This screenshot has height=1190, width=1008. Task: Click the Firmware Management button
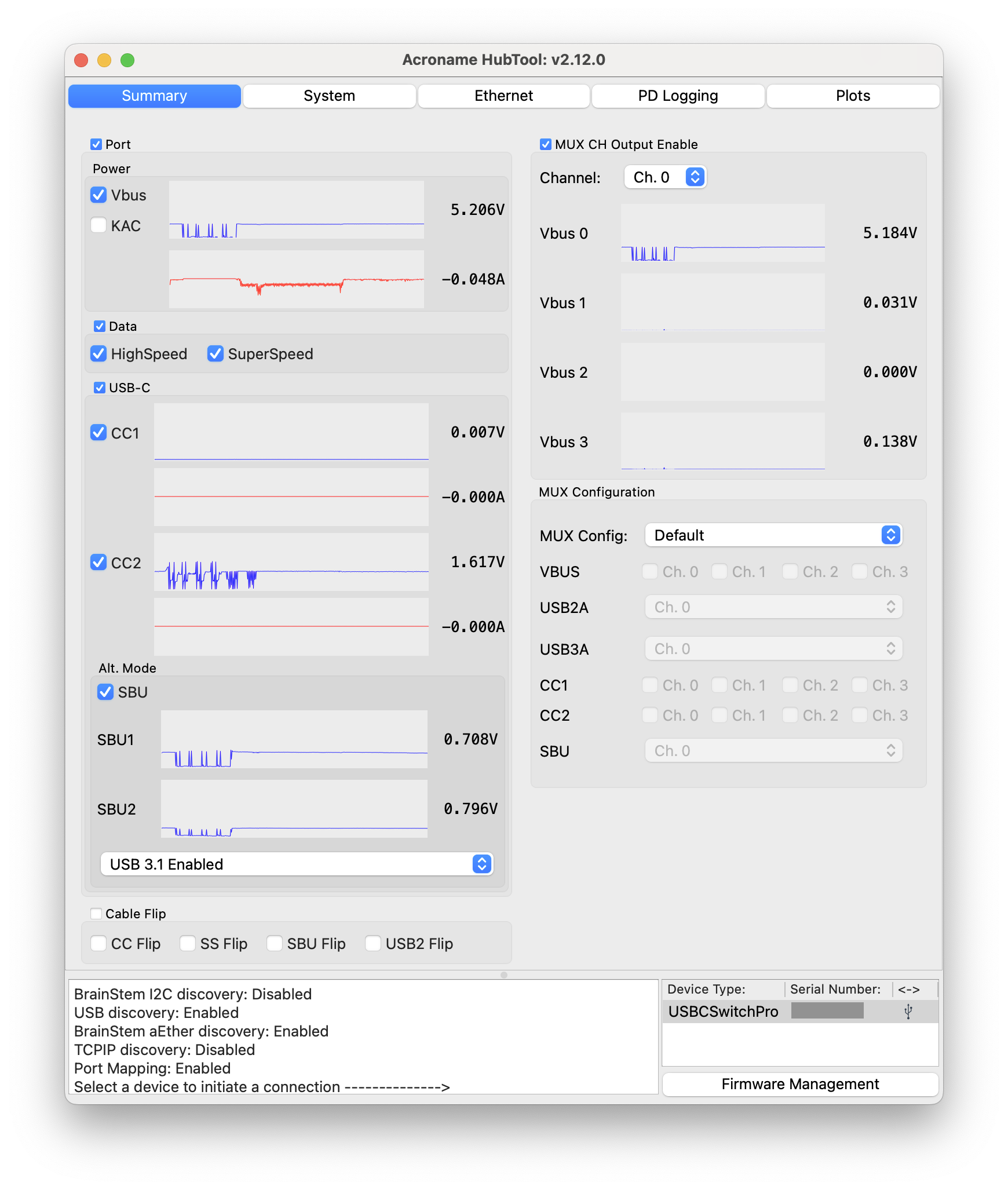[x=800, y=1084]
